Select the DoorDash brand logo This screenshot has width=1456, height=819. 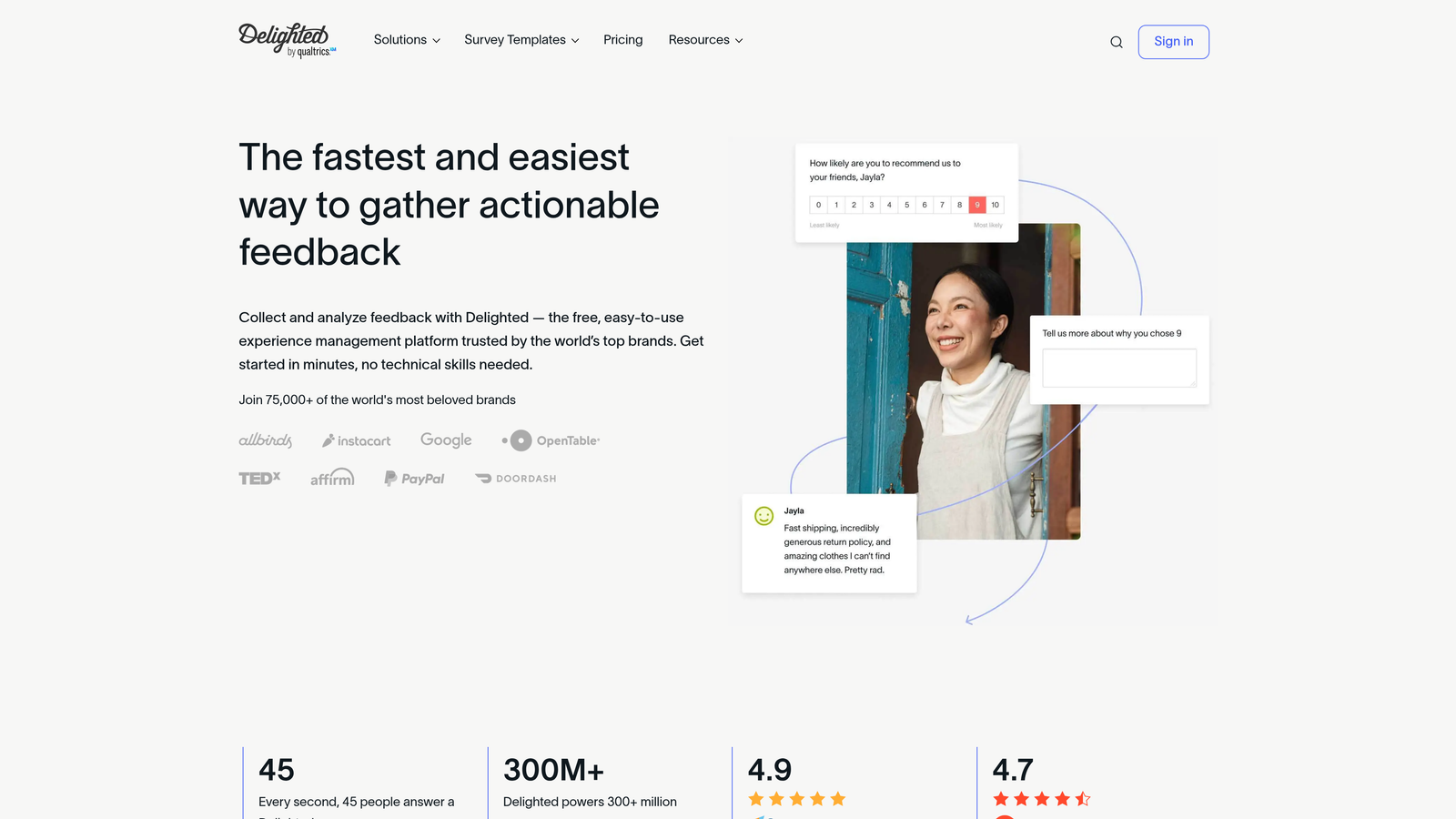(515, 478)
